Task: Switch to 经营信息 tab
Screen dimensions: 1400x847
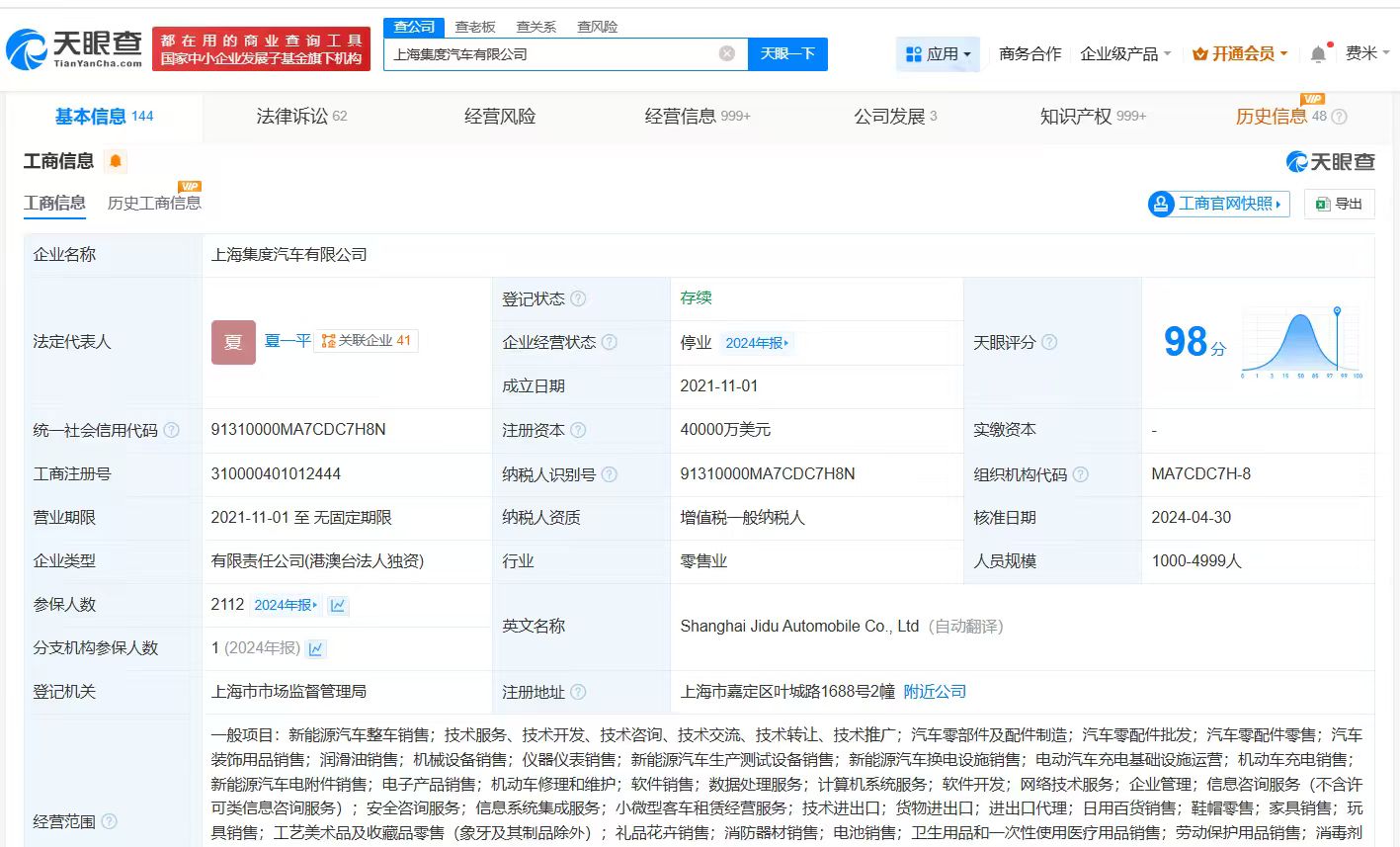Action: point(698,117)
